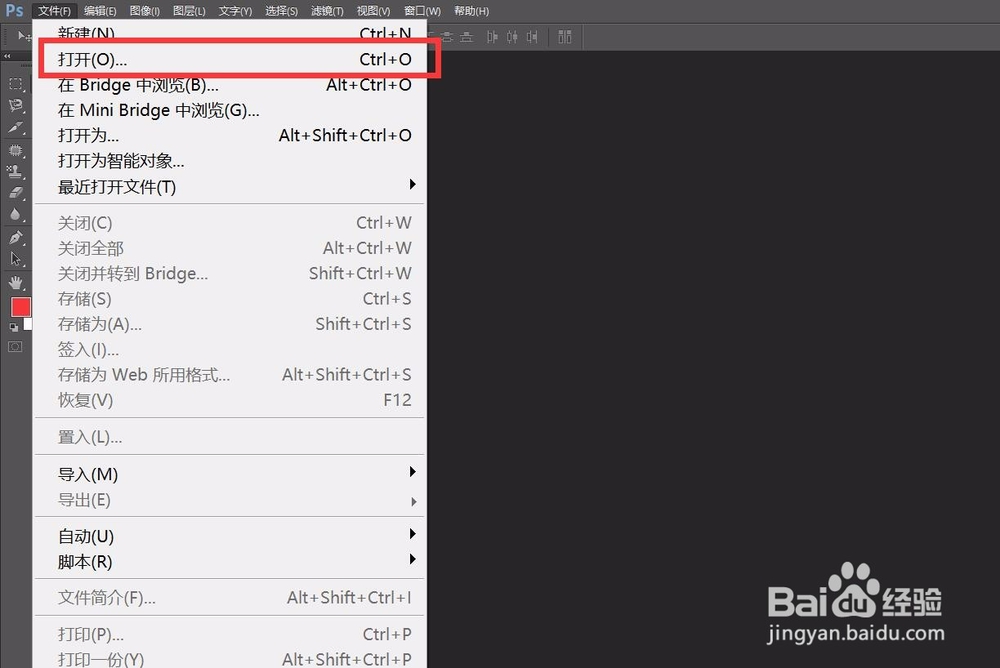Open the 帮助(H) menu
The width and height of the screenshot is (1000, 668).
pos(471,11)
